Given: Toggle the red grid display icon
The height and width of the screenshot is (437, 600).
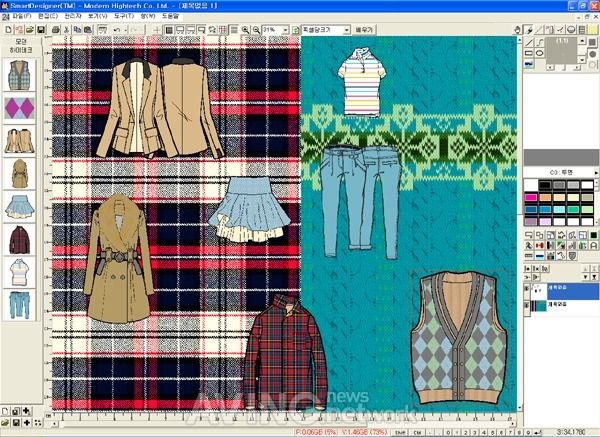Looking at the screenshot, I should point(223,30).
